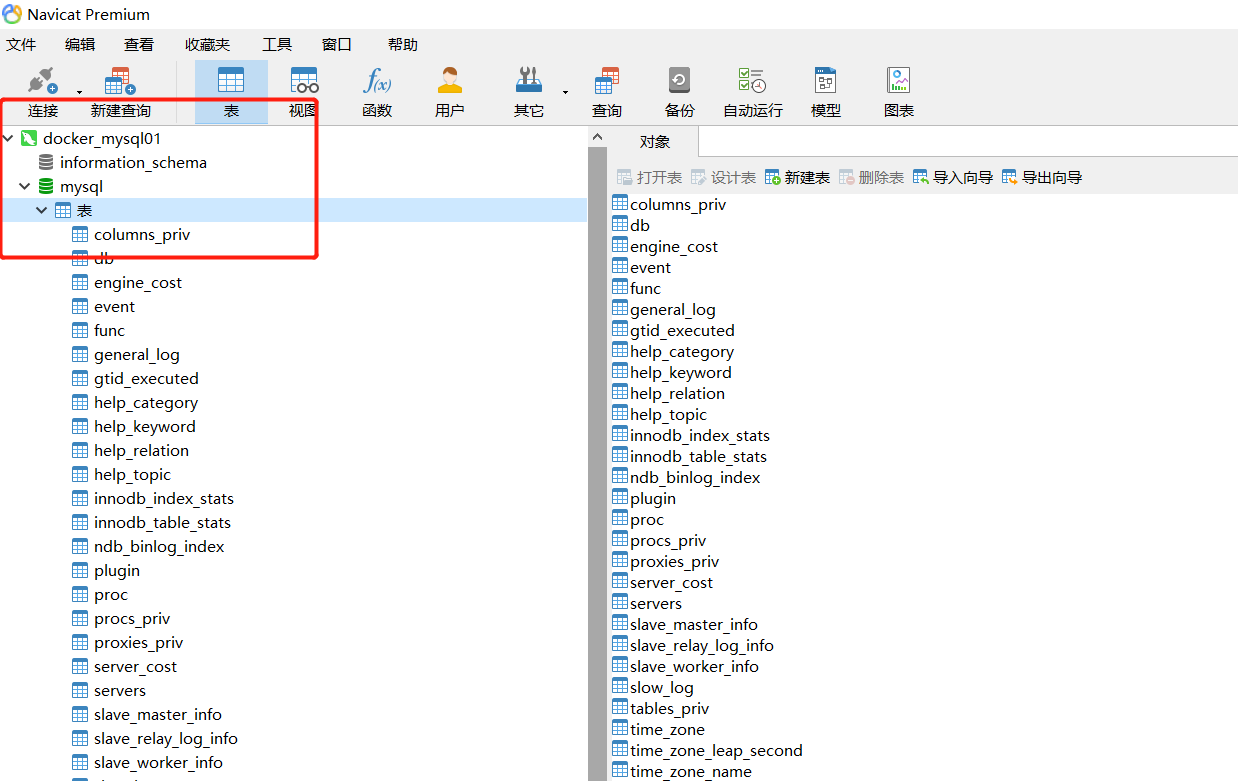Select general_log in the left tree
1238x781 pixels.
tap(136, 354)
